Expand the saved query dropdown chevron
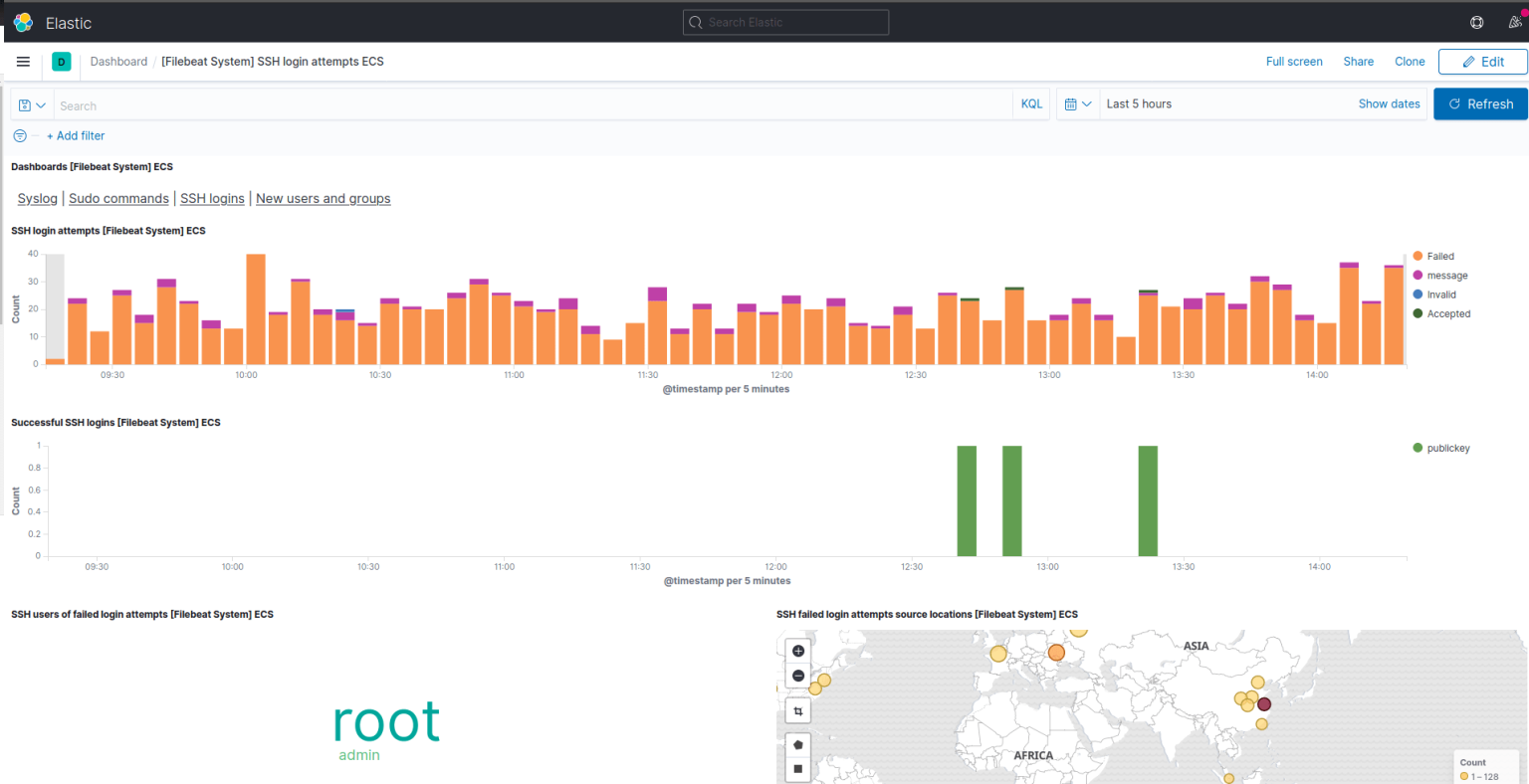This screenshot has width=1529, height=784. pyautogui.click(x=41, y=104)
